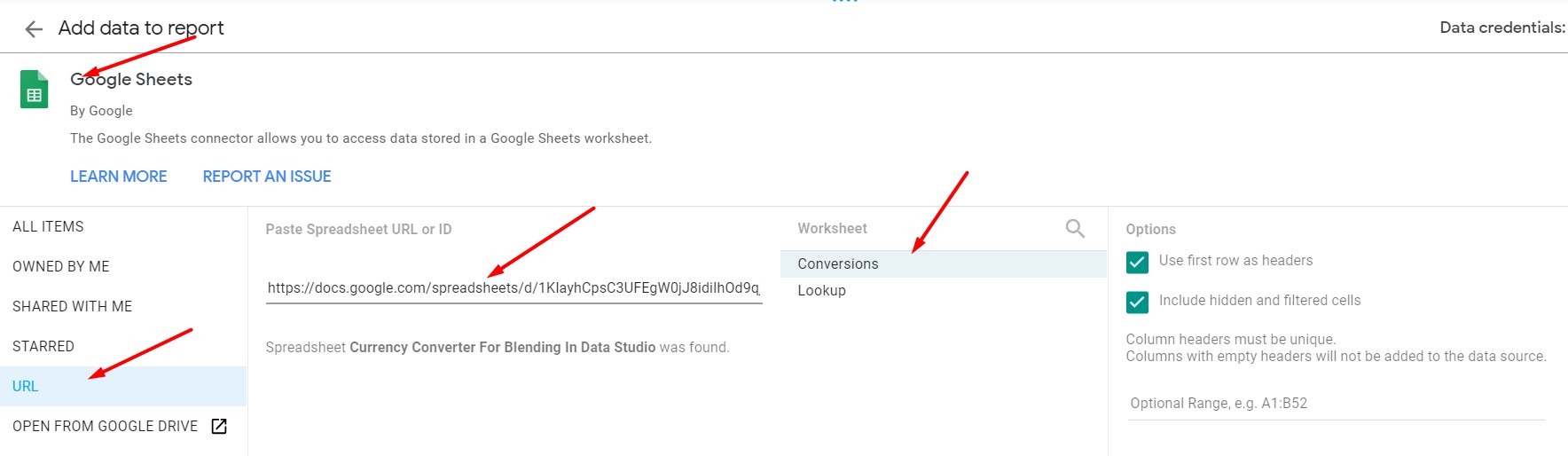Select the URL option

(123, 387)
